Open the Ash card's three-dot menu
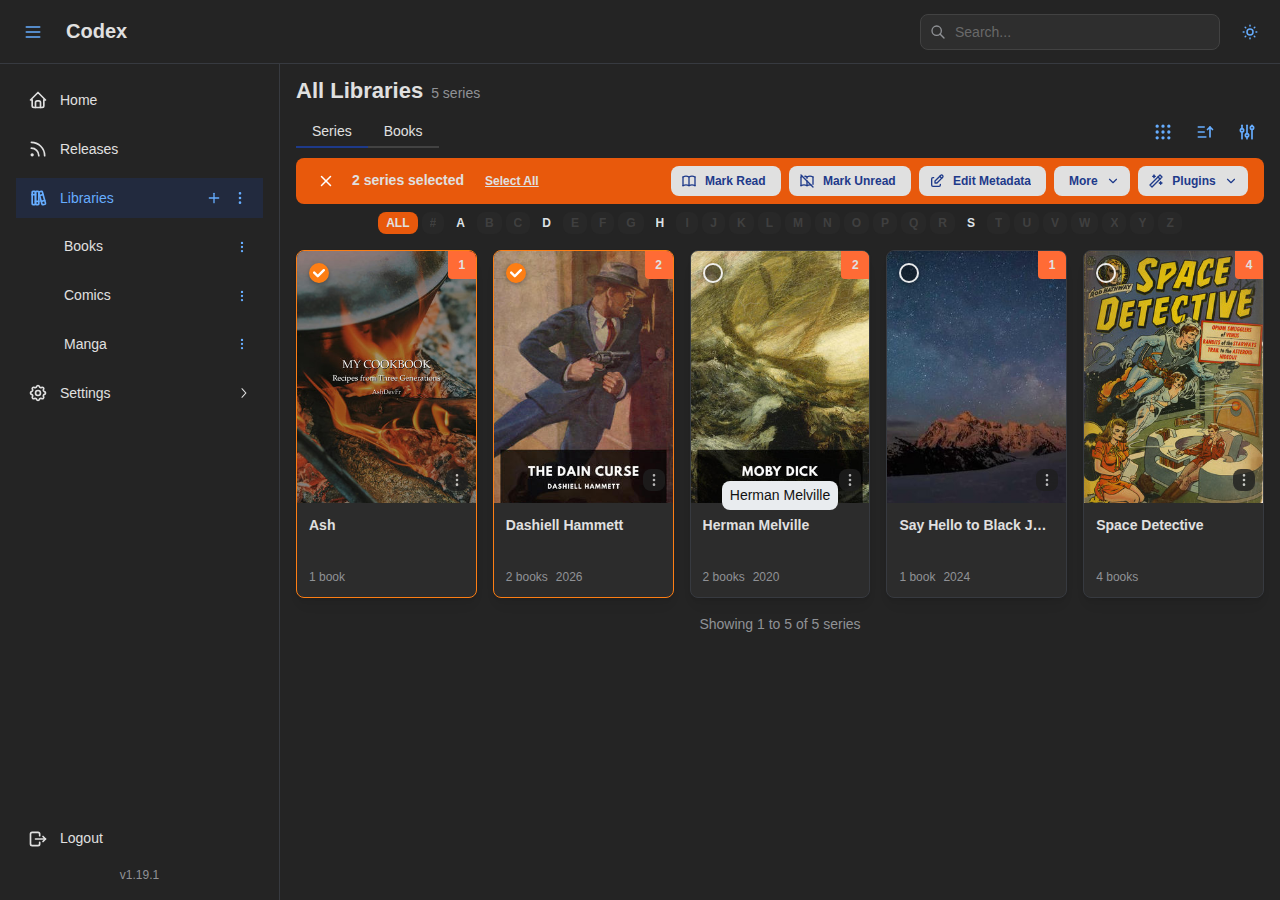The image size is (1280, 900). tap(457, 480)
